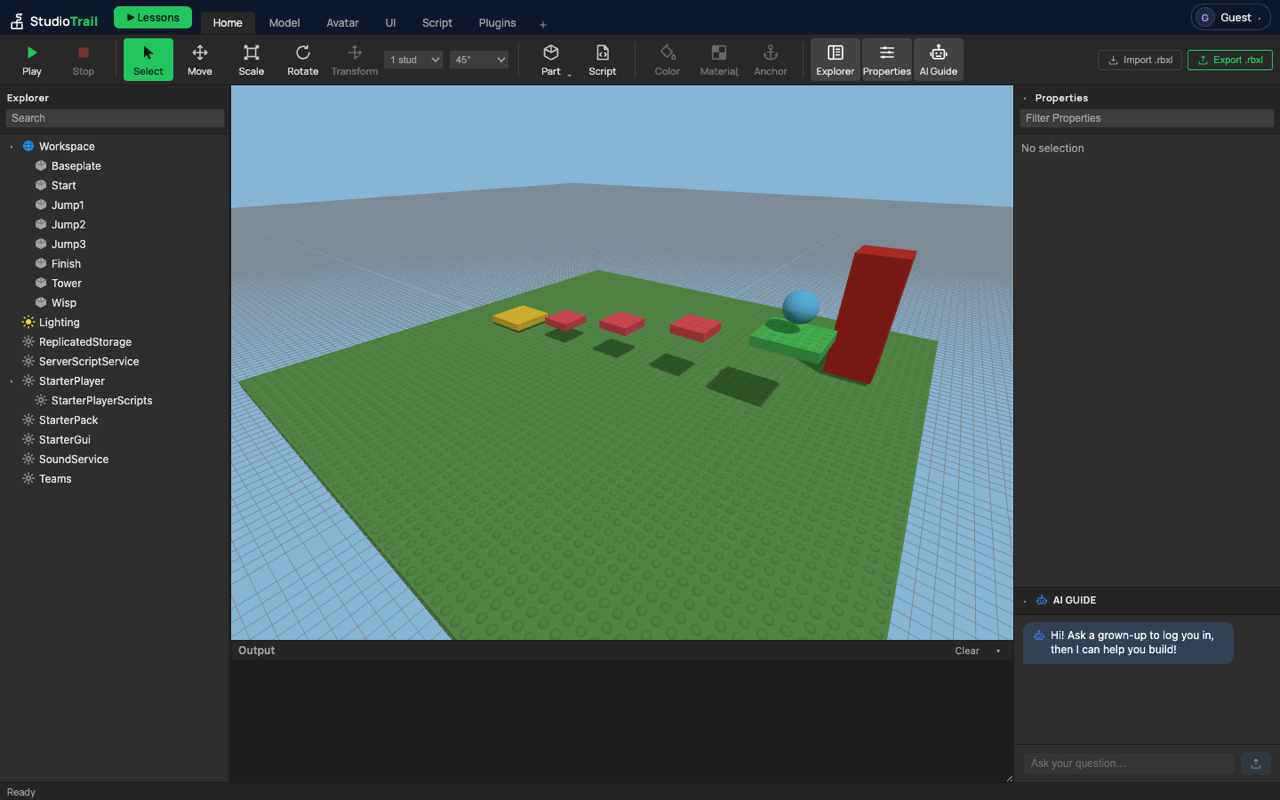
Task: Click the blue sphere in viewport
Action: [x=801, y=307]
